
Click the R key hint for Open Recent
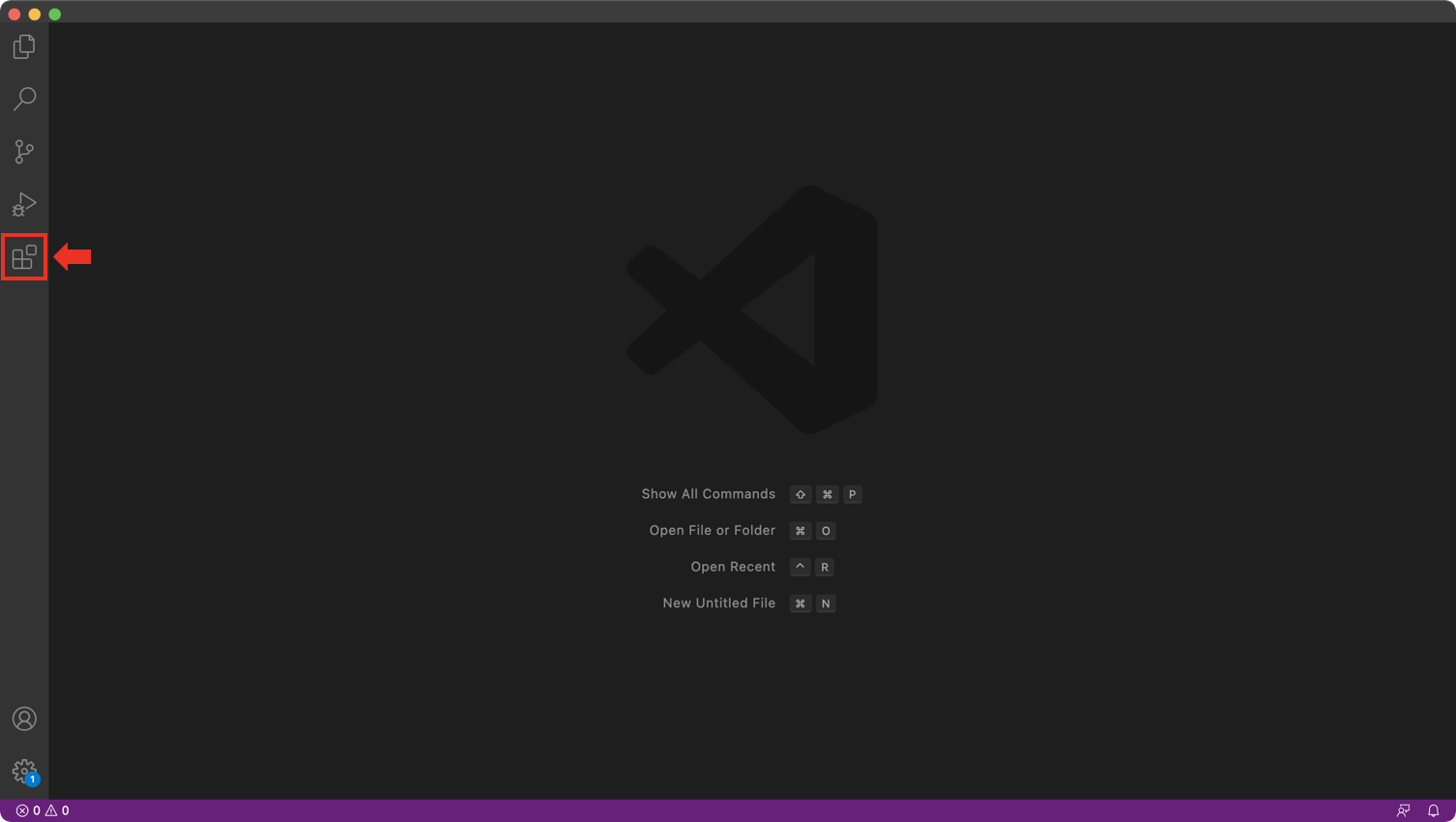[x=825, y=567]
